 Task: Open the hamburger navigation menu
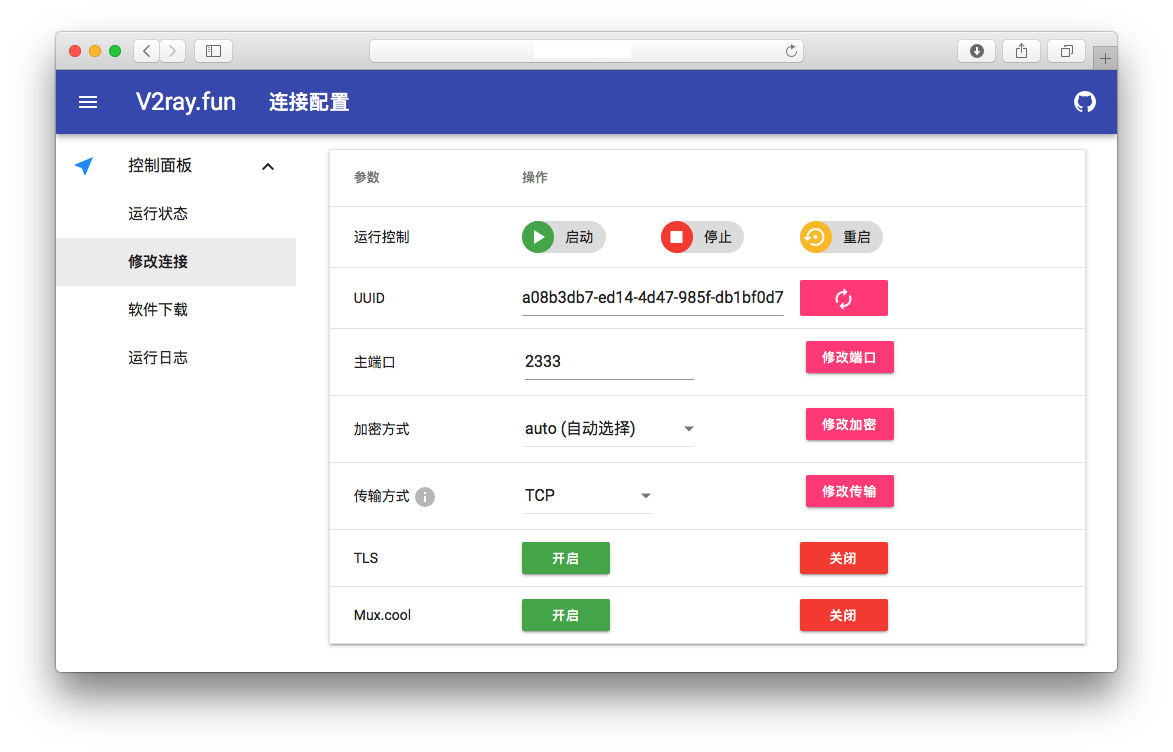(x=88, y=102)
